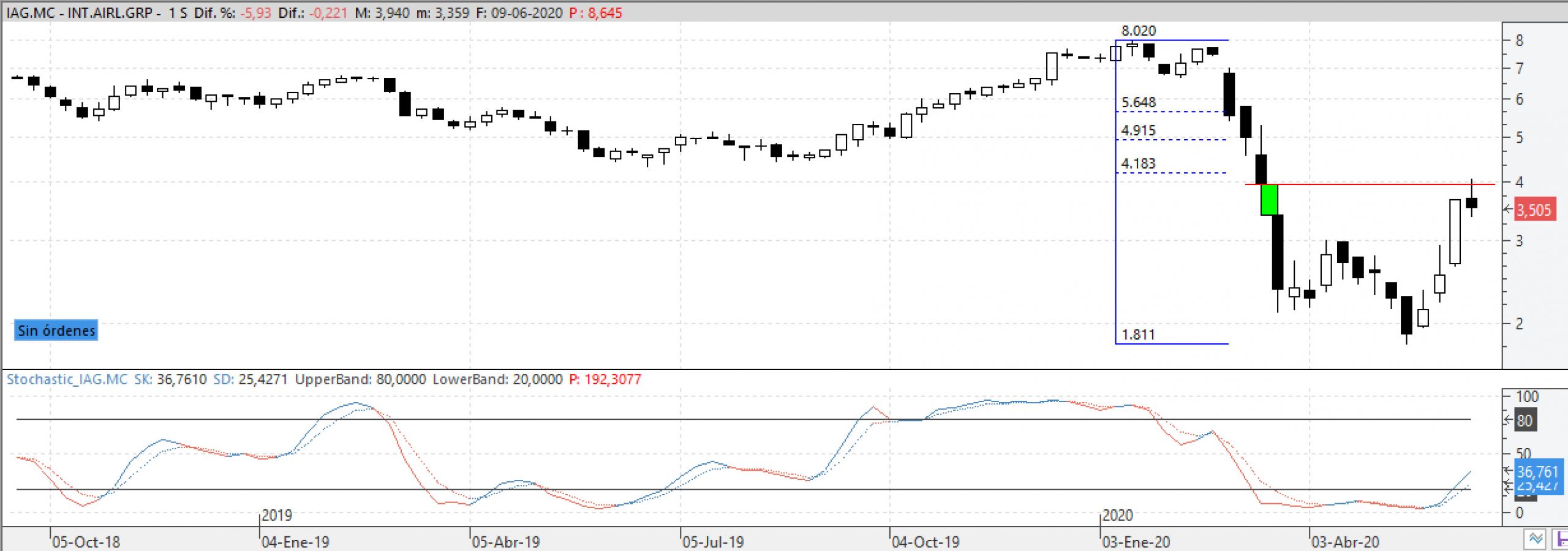Viewport: 1568px width, 551px height.
Task: Click the green highlighted candle
Action: coord(1269,199)
